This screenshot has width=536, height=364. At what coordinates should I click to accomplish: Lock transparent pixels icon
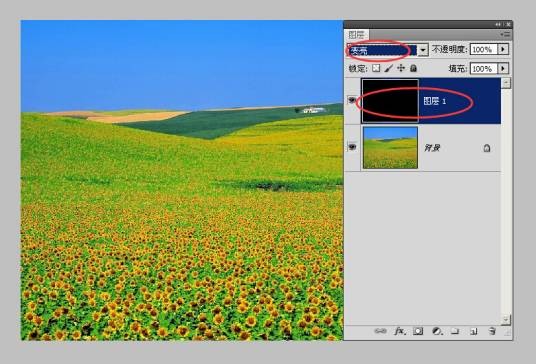(376, 68)
